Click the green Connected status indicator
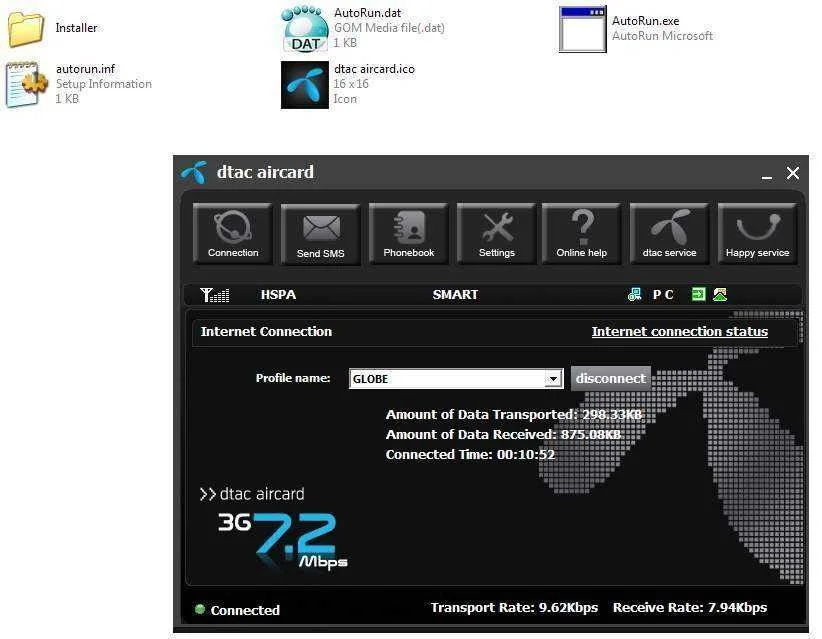This screenshot has width=822, height=639. tap(200, 609)
